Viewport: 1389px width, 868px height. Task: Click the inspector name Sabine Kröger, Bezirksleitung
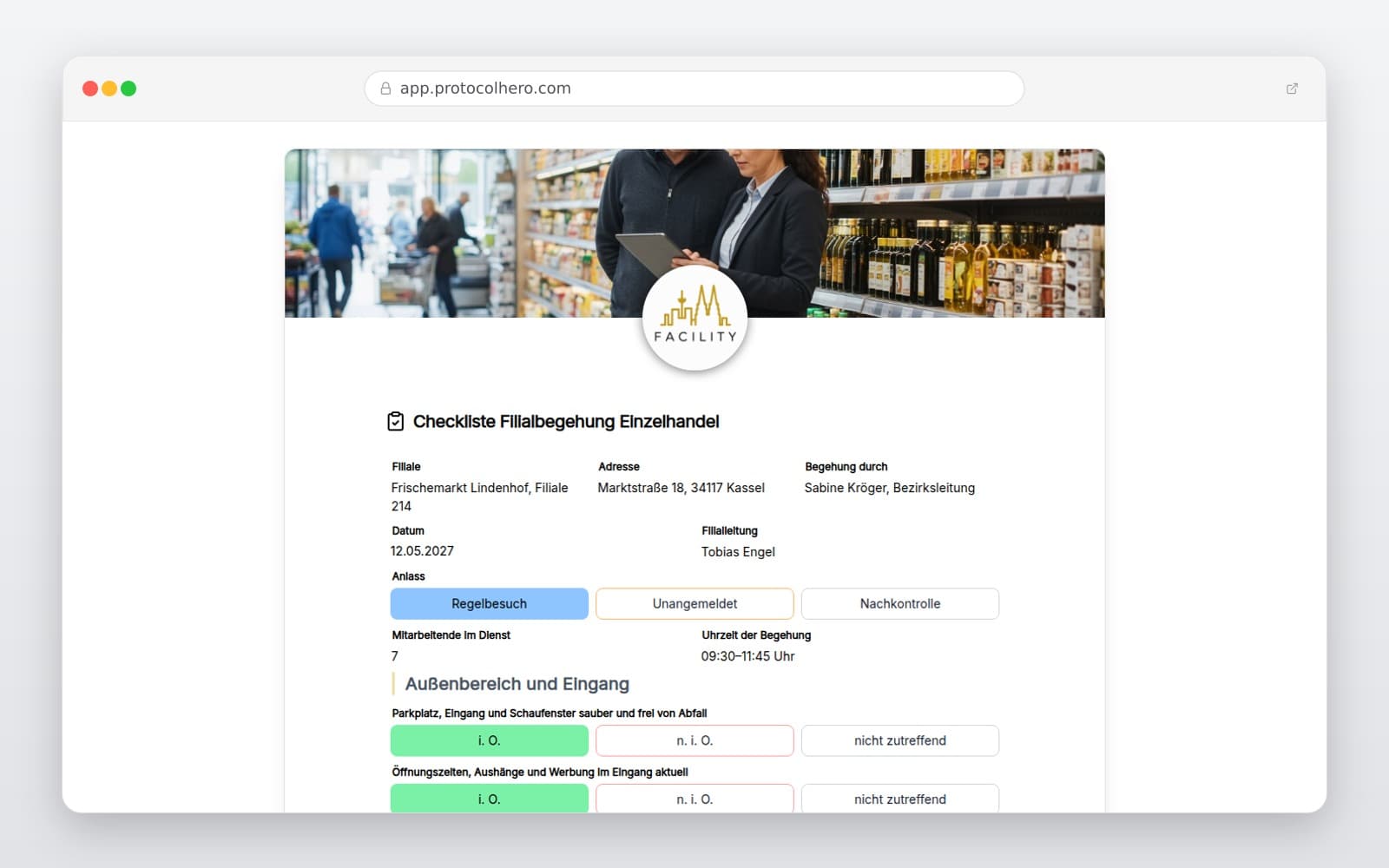890,488
